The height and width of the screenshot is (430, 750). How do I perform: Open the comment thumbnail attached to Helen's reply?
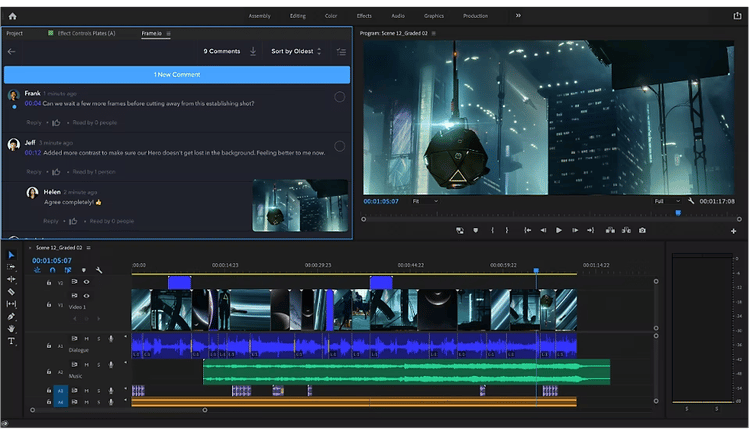300,206
